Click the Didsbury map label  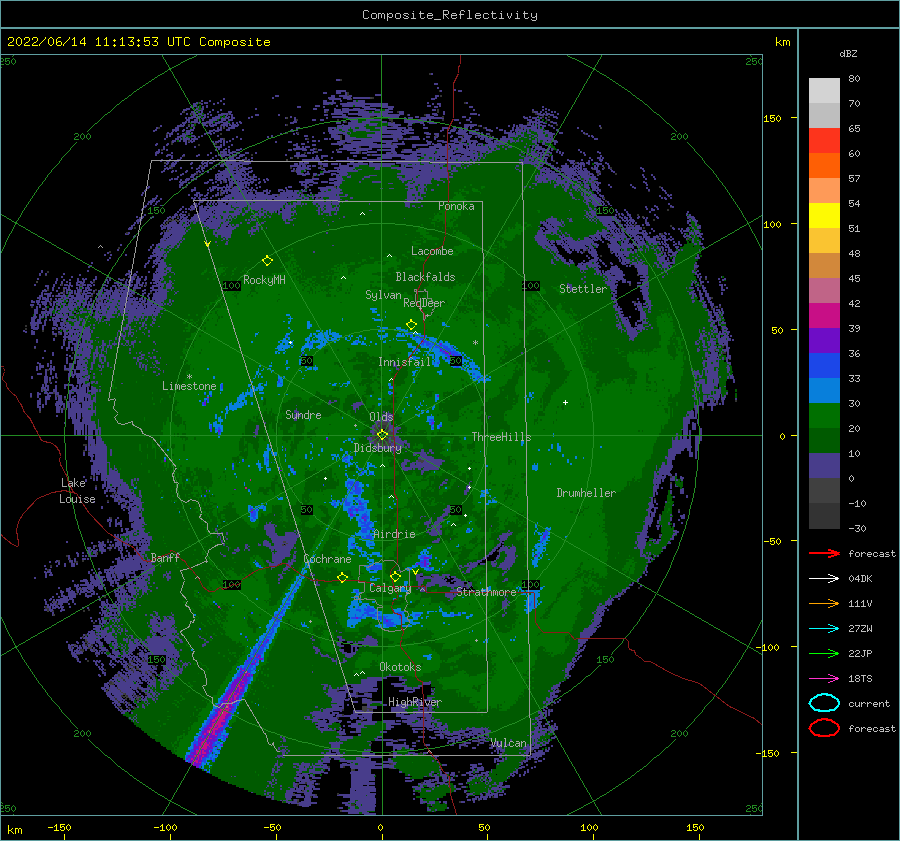[x=377, y=448]
